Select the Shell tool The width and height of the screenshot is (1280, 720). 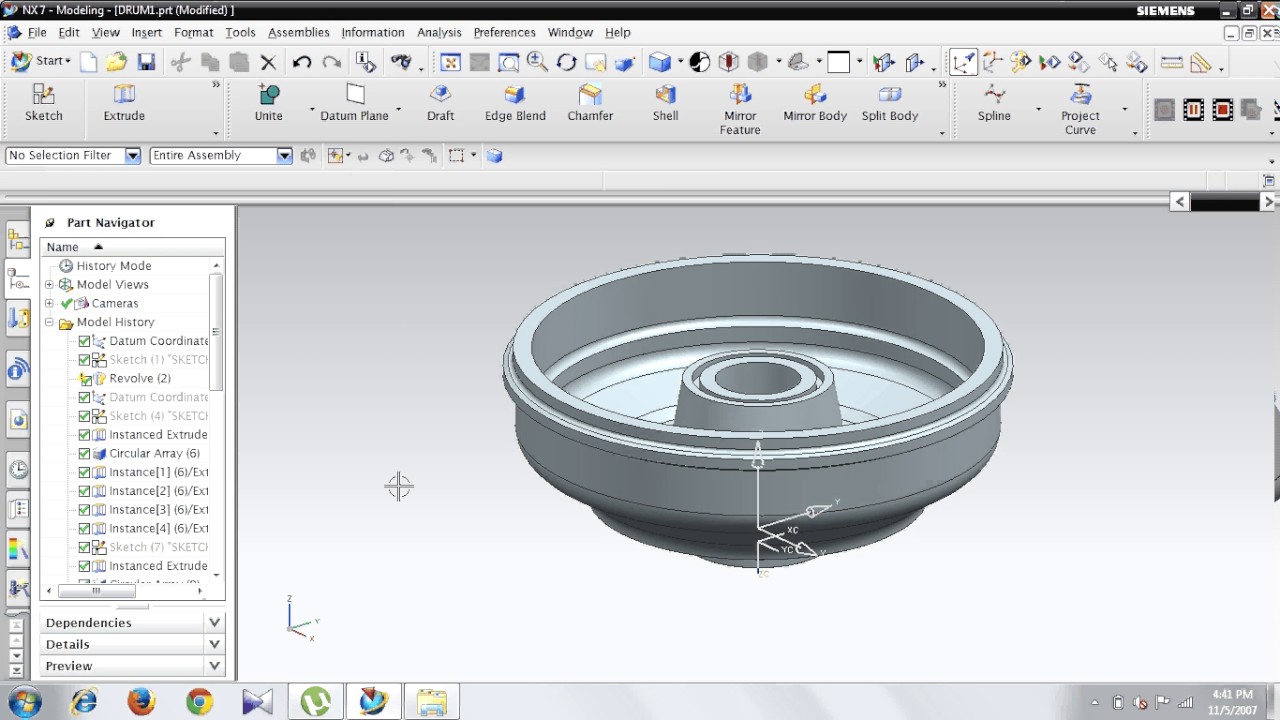click(x=665, y=103)
